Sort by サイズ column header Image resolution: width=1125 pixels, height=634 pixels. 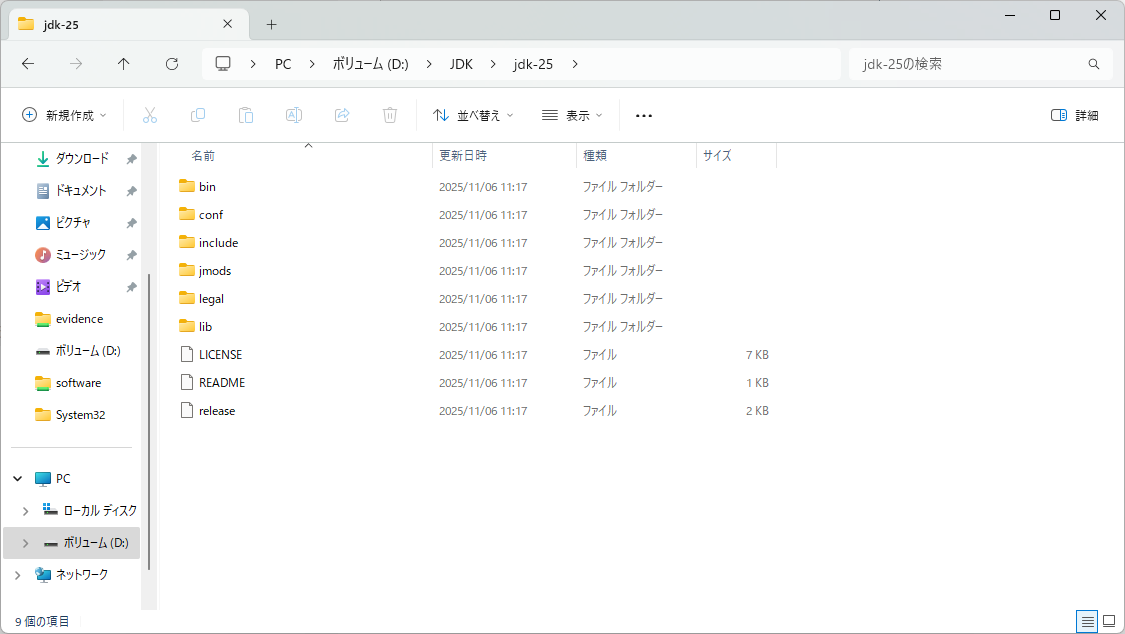pyautogui.click(x=717, y=156)
